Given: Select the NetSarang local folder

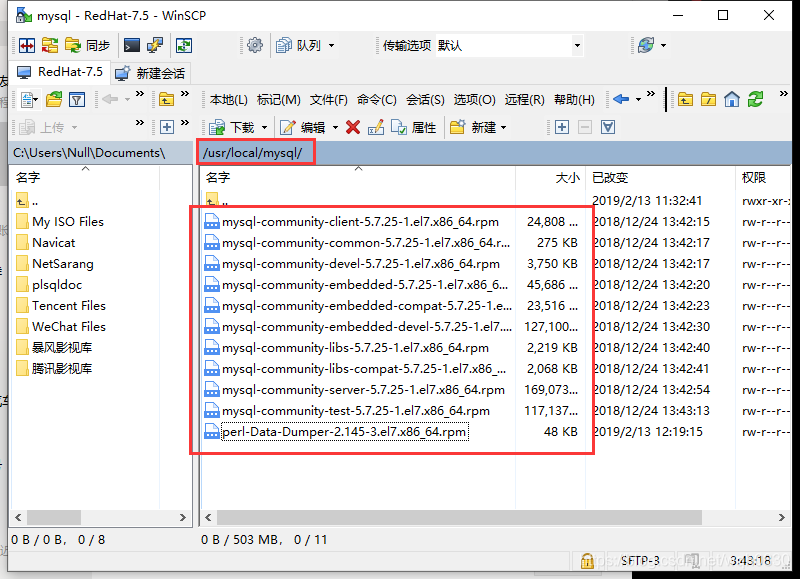Looking at the screenshot, I should (55, 264).
